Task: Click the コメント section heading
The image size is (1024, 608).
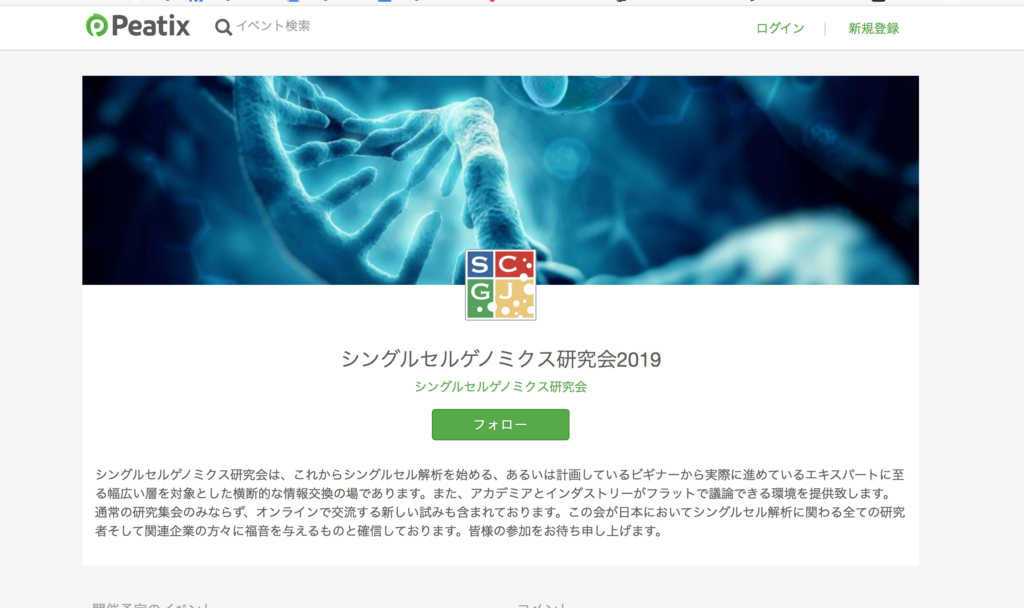Action: [541, 605]
